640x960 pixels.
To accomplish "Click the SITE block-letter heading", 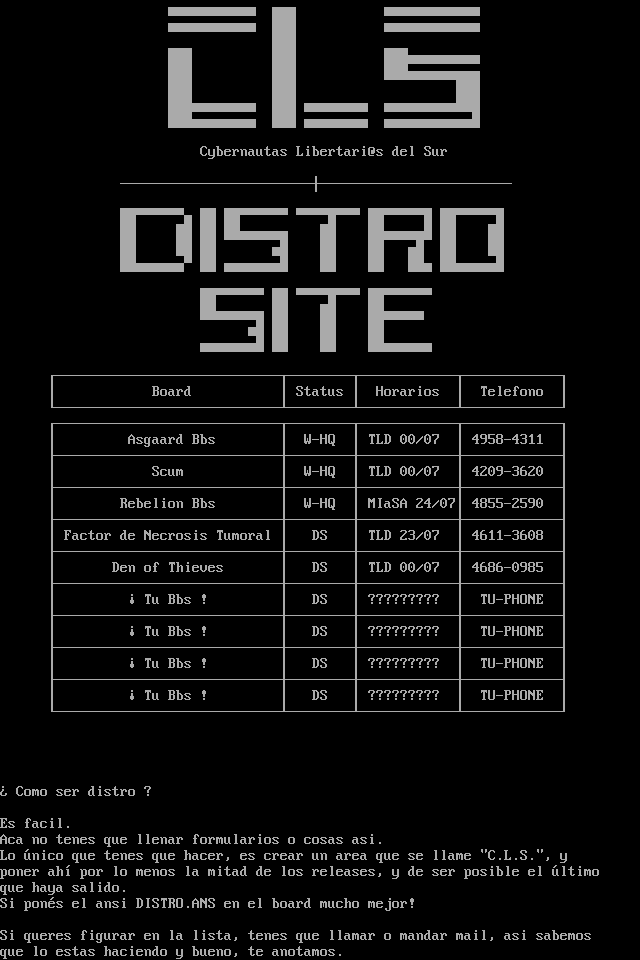I will [x=316, y=320].
